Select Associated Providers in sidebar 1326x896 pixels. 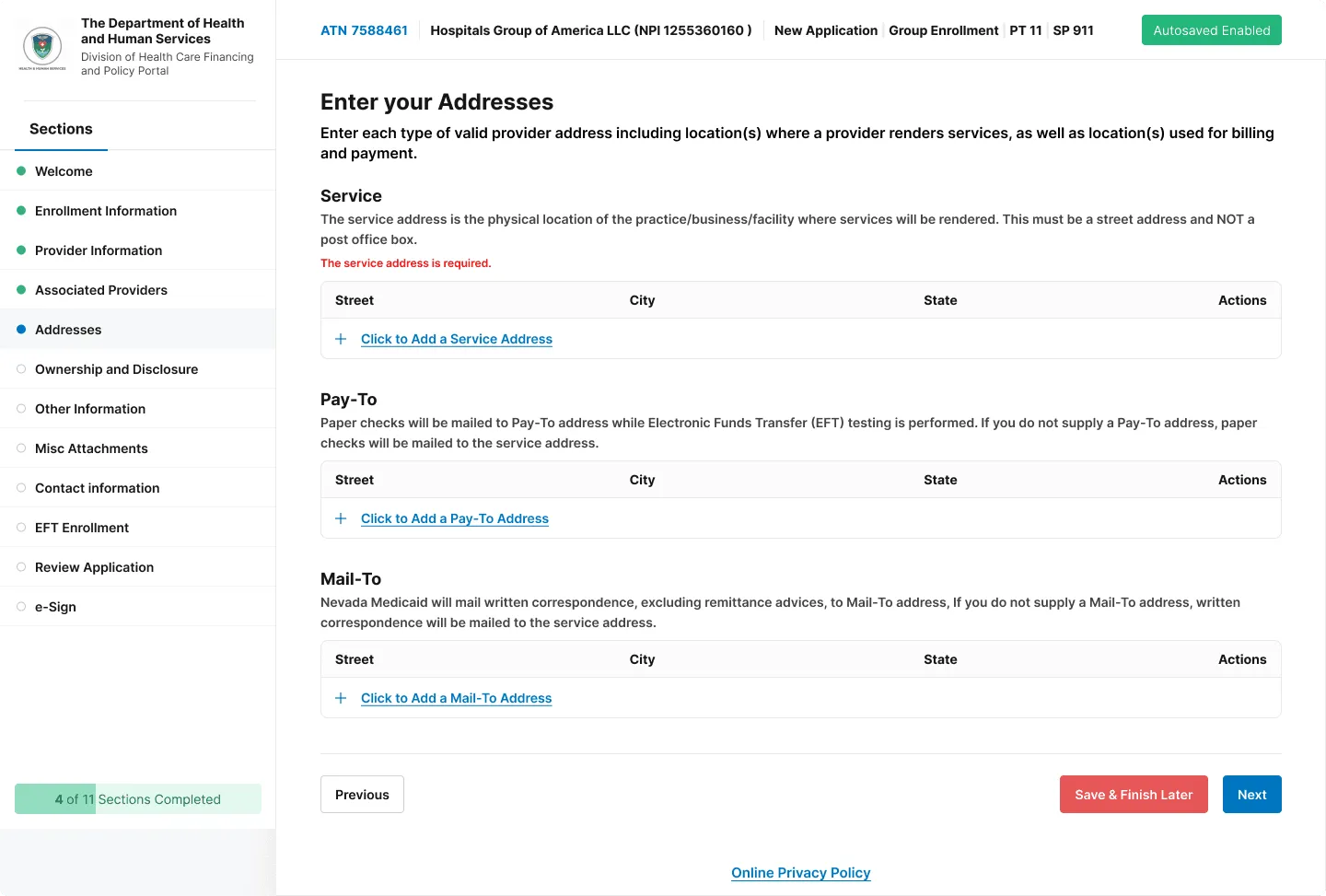coord(138,290)
